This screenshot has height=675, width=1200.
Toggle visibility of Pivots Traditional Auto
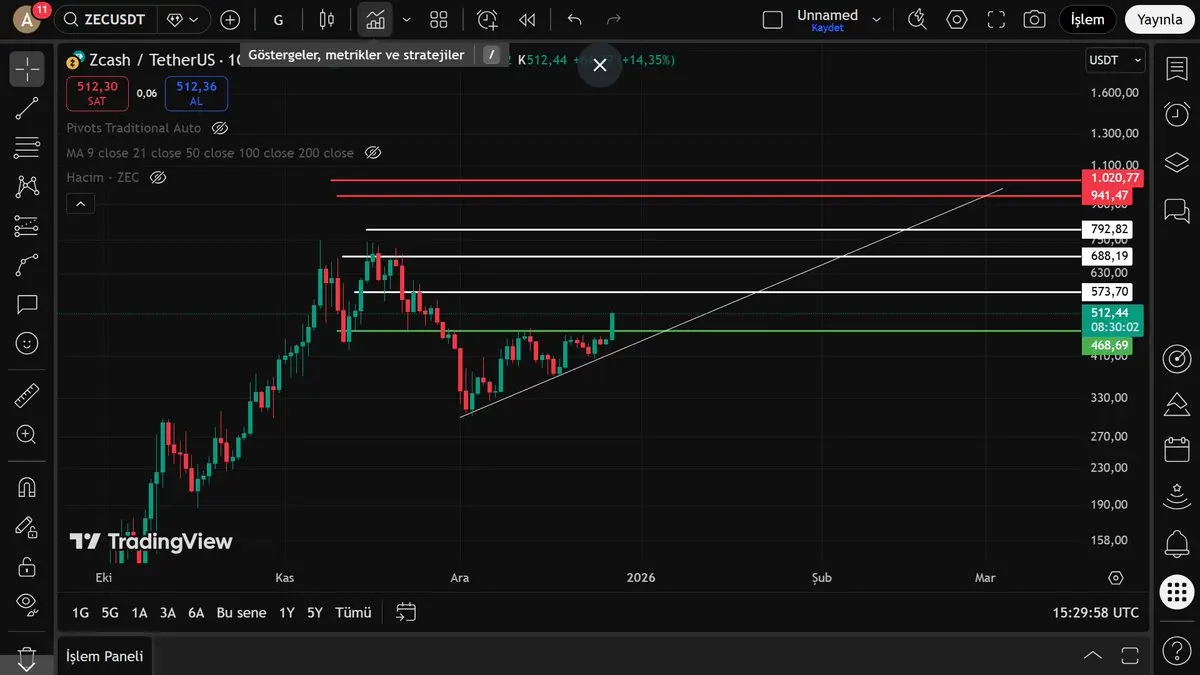pyautogui.click(x=220, y=128)
